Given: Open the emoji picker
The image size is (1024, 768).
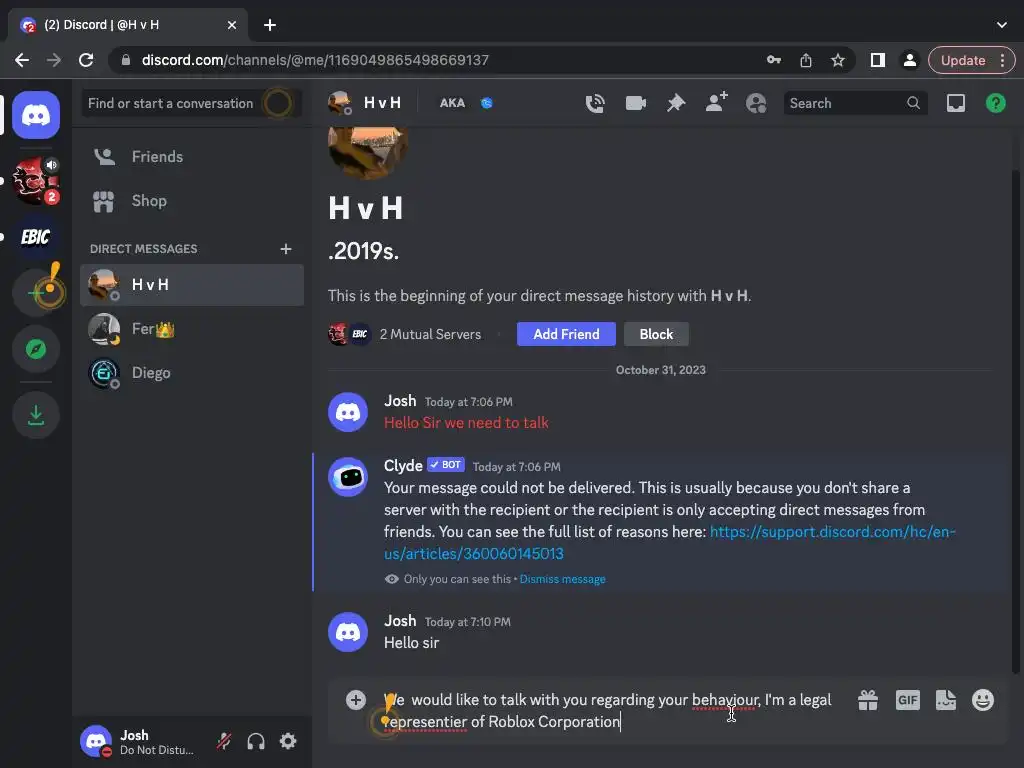Looking at the screenshot, I should [x=983, y=700].
